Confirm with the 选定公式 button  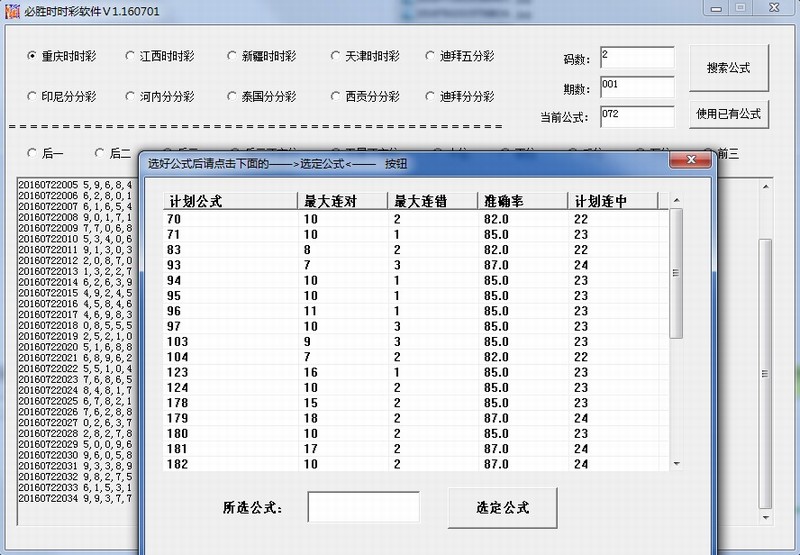pyautogui.click(x=502, y=507)
